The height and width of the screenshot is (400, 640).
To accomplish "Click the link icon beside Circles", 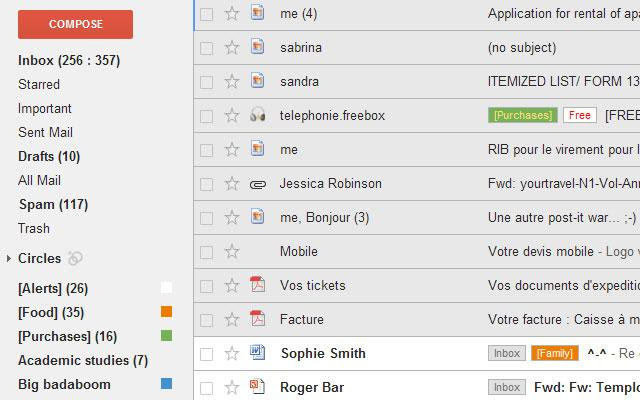I will tap(75, 258).
